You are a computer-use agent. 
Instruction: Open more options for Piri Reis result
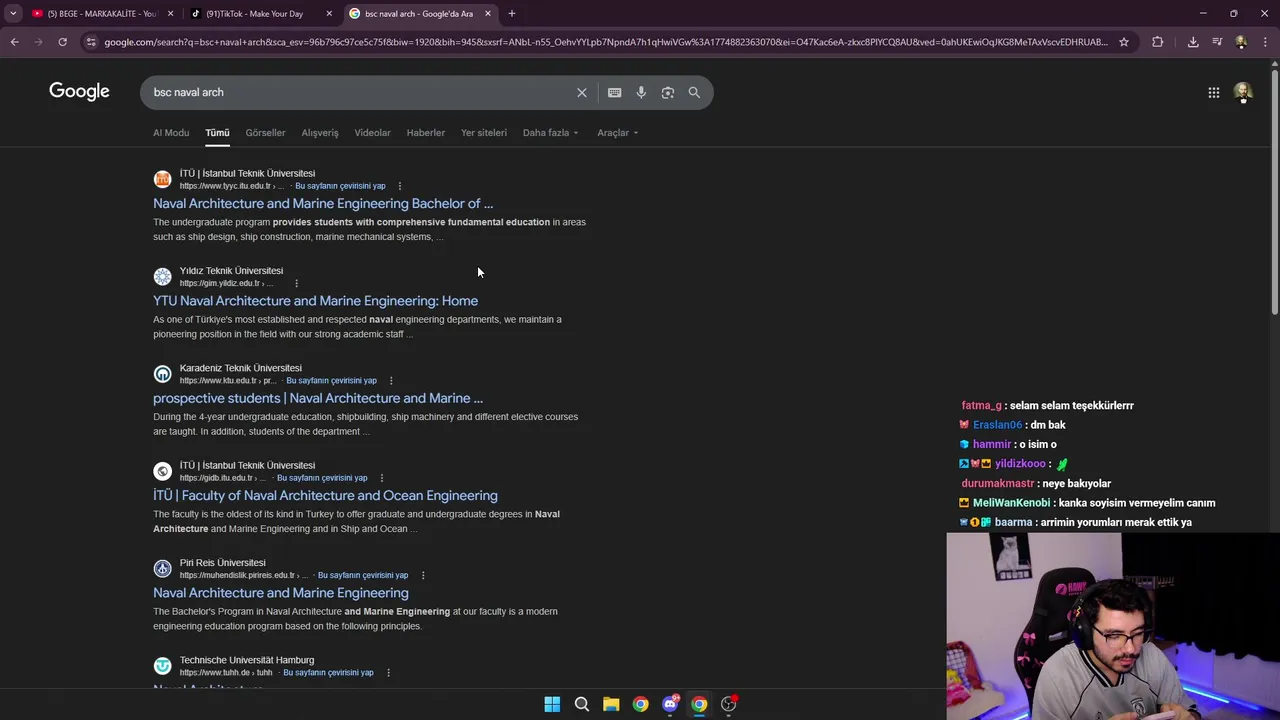pyautogui.click(x=423, y=575)
